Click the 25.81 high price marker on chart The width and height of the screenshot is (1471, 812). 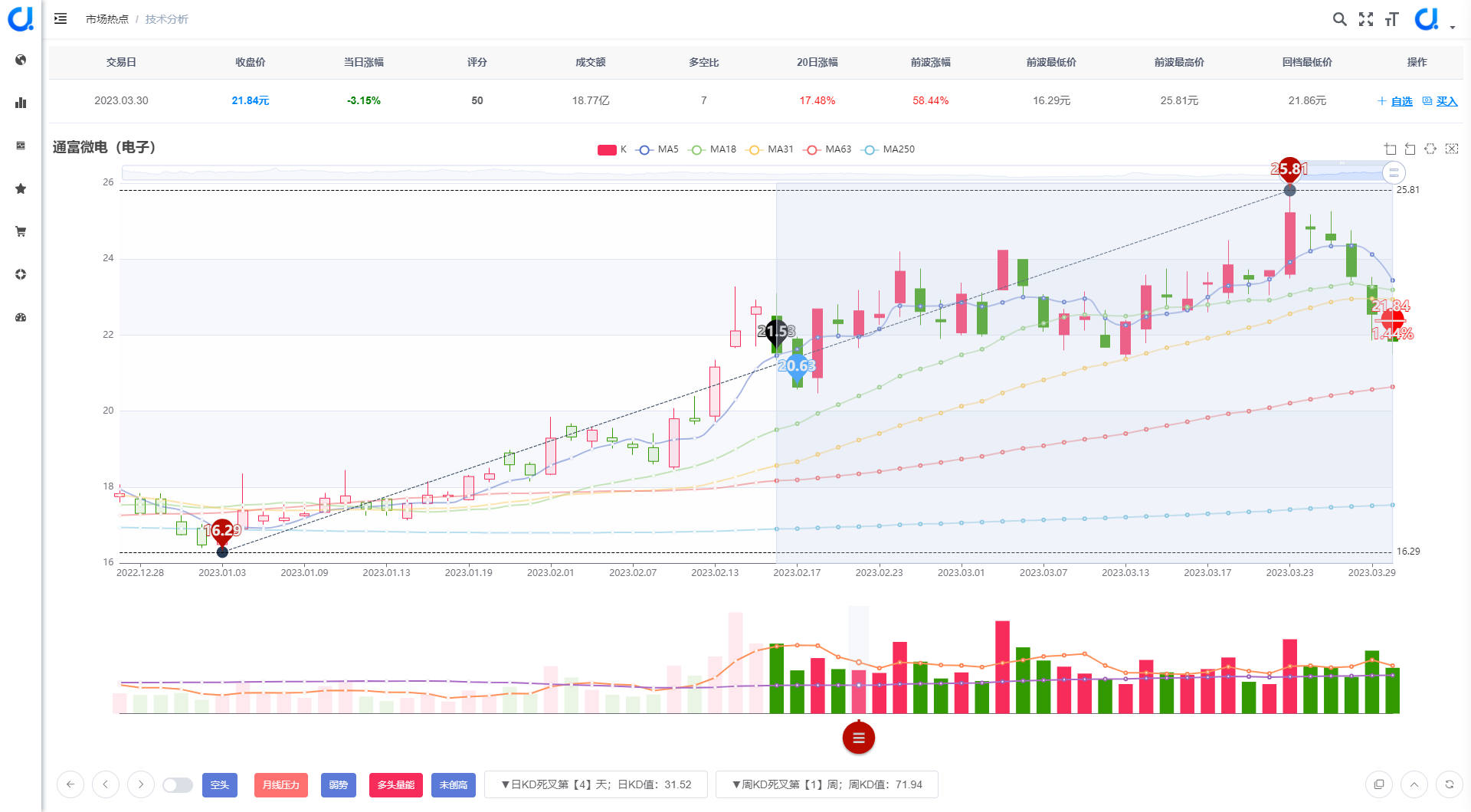1289,169
